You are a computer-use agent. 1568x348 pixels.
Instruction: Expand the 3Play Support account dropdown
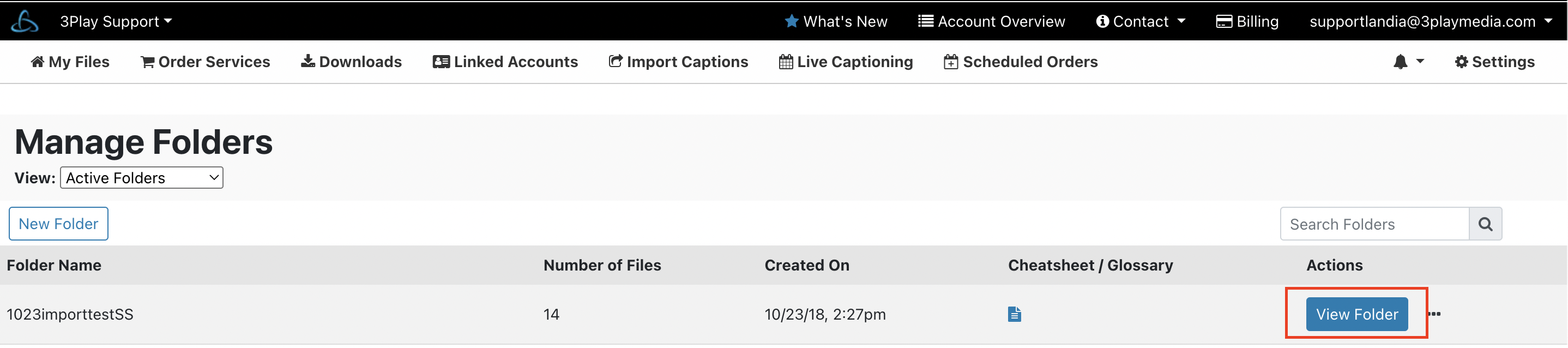tap(116, 21)
